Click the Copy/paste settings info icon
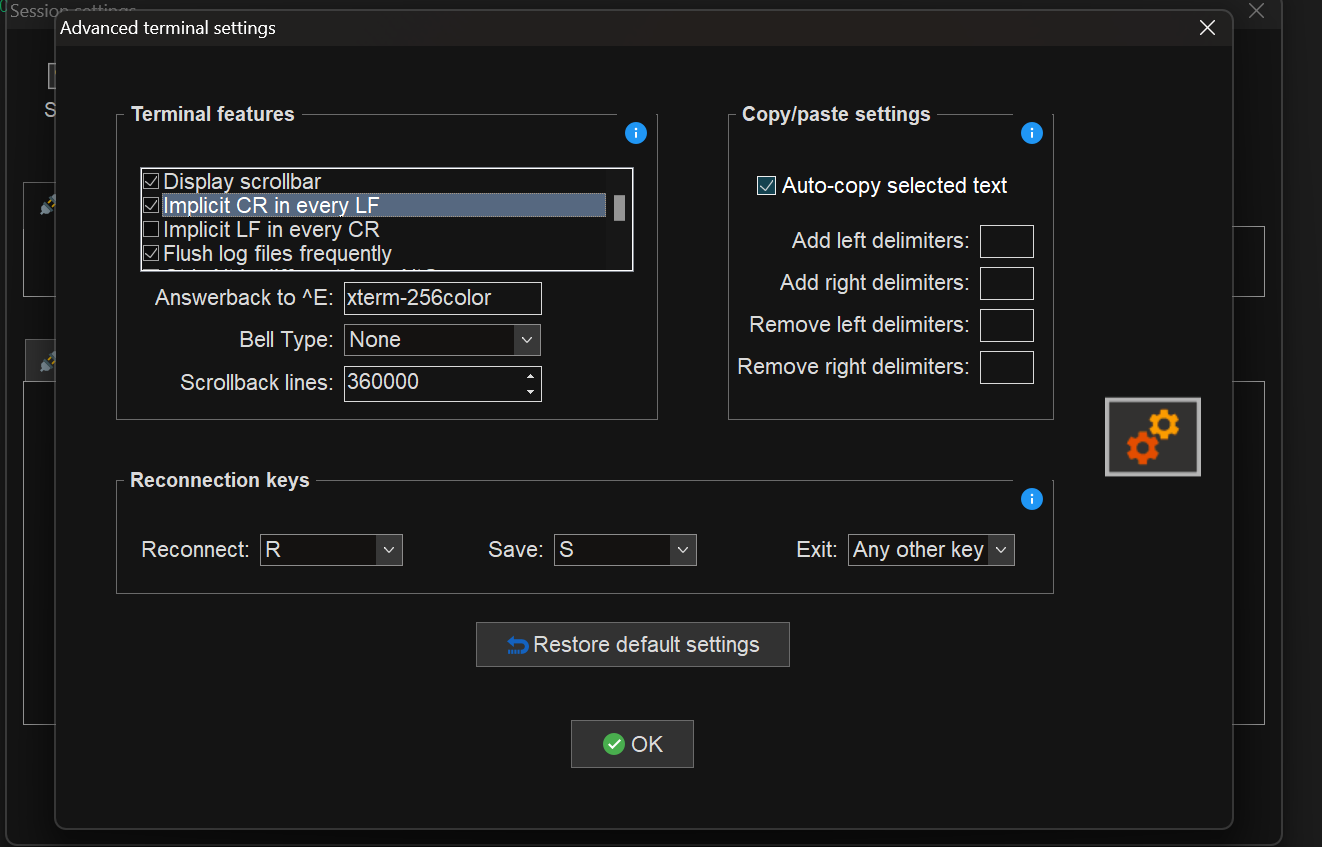 point(1032,133)
